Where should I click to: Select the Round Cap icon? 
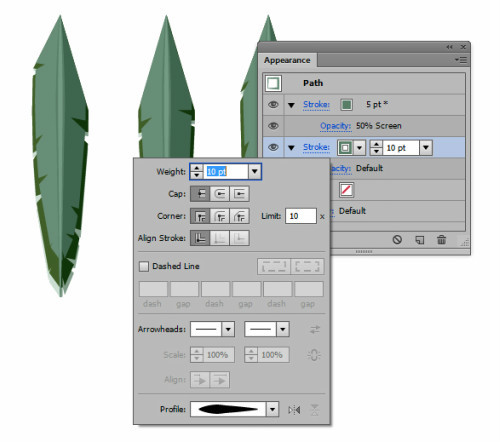(220, 194)
